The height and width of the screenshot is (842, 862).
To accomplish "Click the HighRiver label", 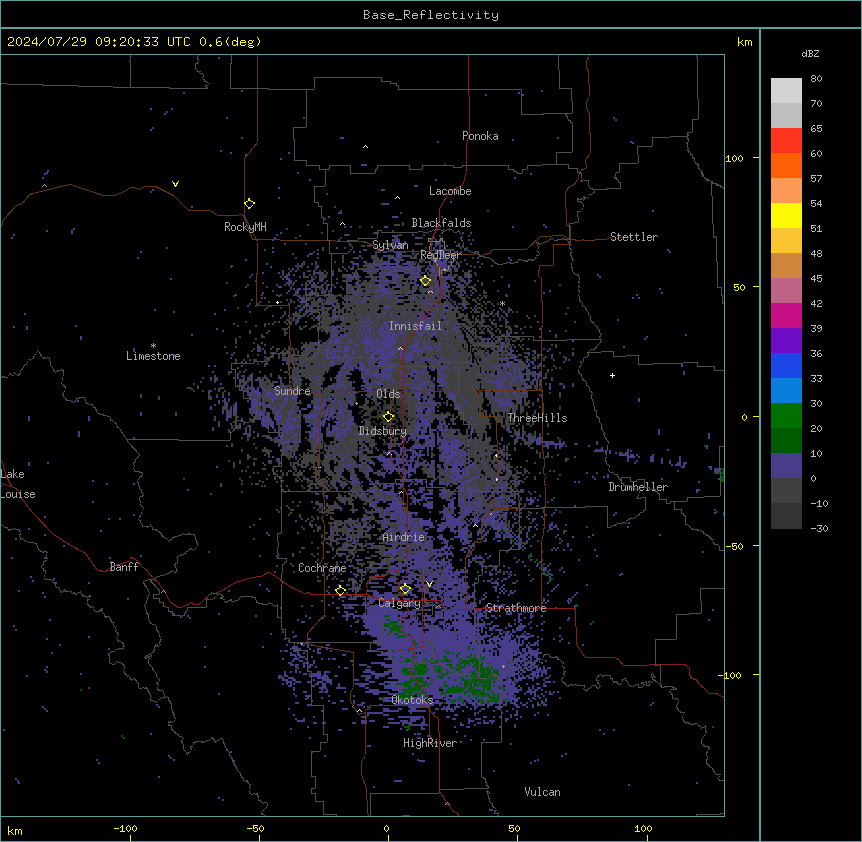I will click(430, 743).
